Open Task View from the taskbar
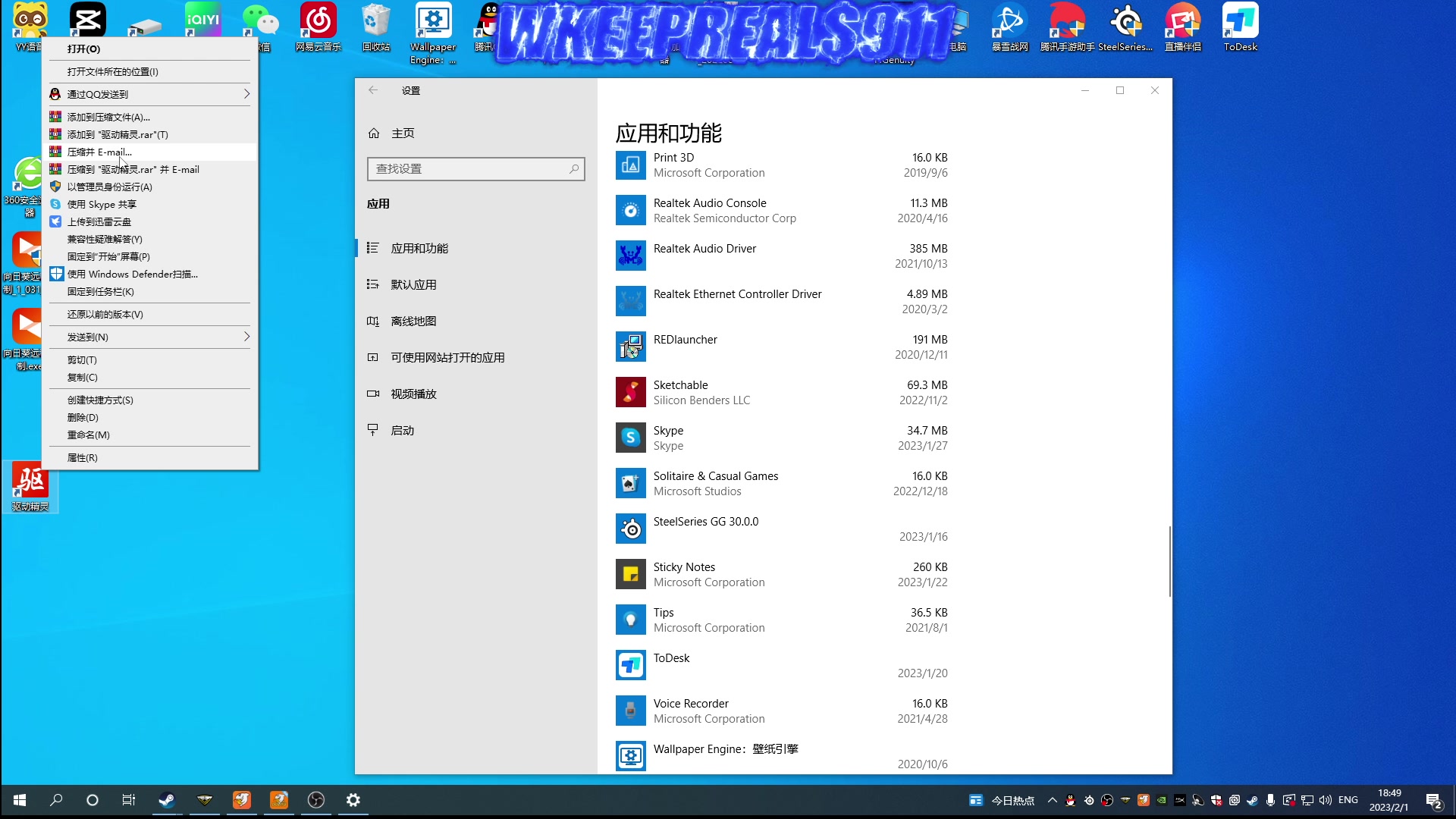Screen dimensions: 1456x819 [x=129, y=800]
